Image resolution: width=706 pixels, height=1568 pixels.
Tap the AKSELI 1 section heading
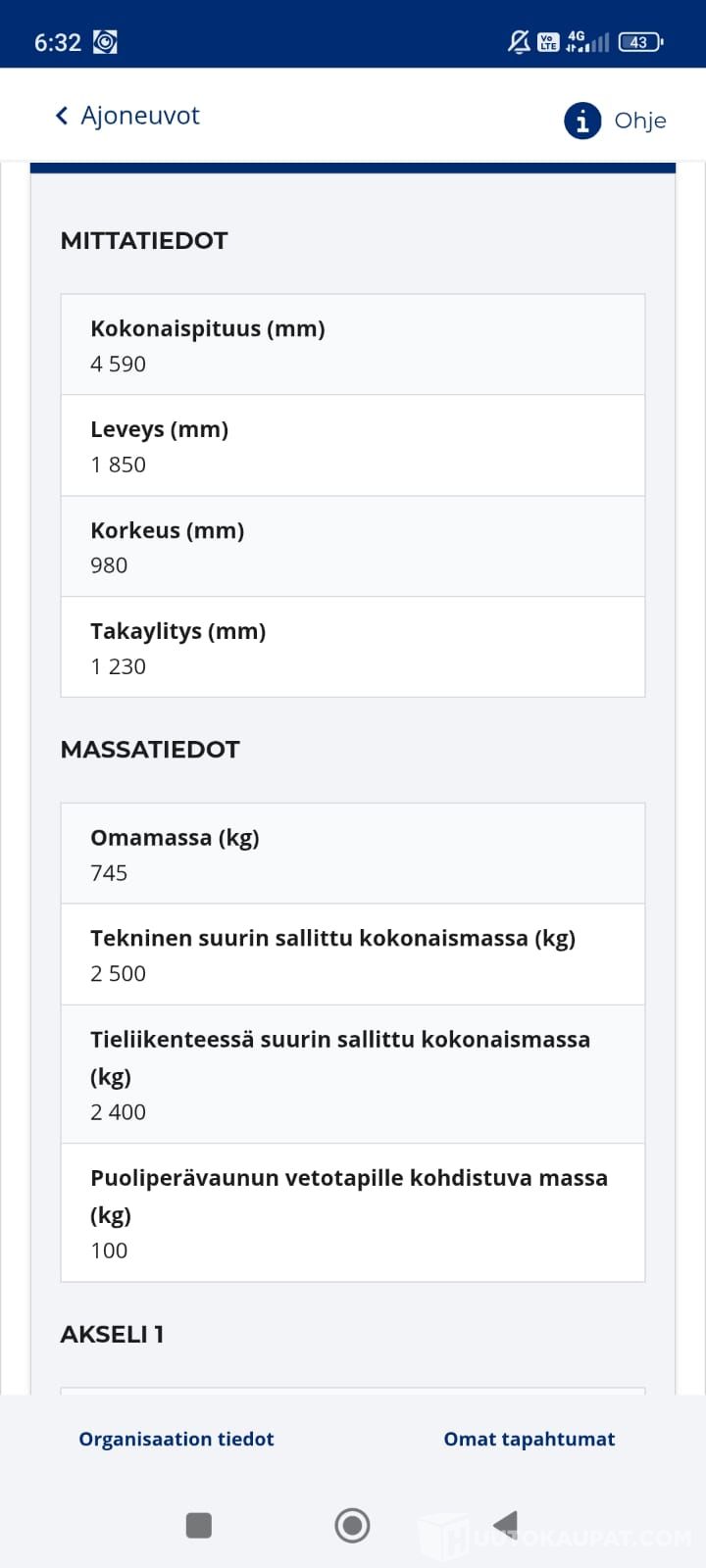[x=112, y=1334]
